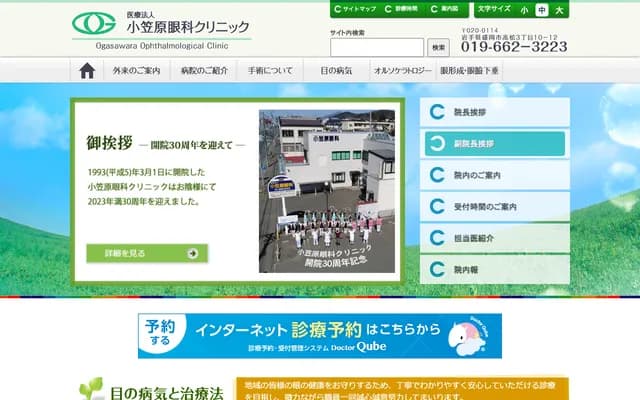Set text size to large (大)
Screen dimensions: 640x400
point(559,10)
